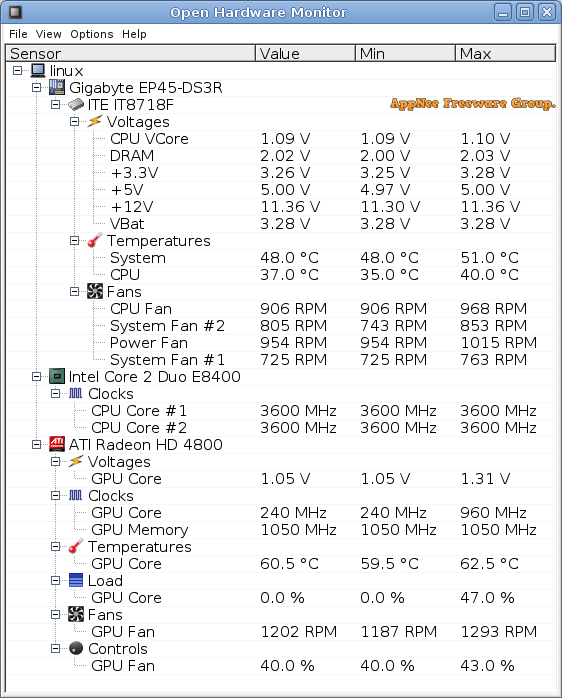The image size is (562, 698).
Task: Click the fan icon beside motherboard Fans
Action: click(x=94, y=292)
